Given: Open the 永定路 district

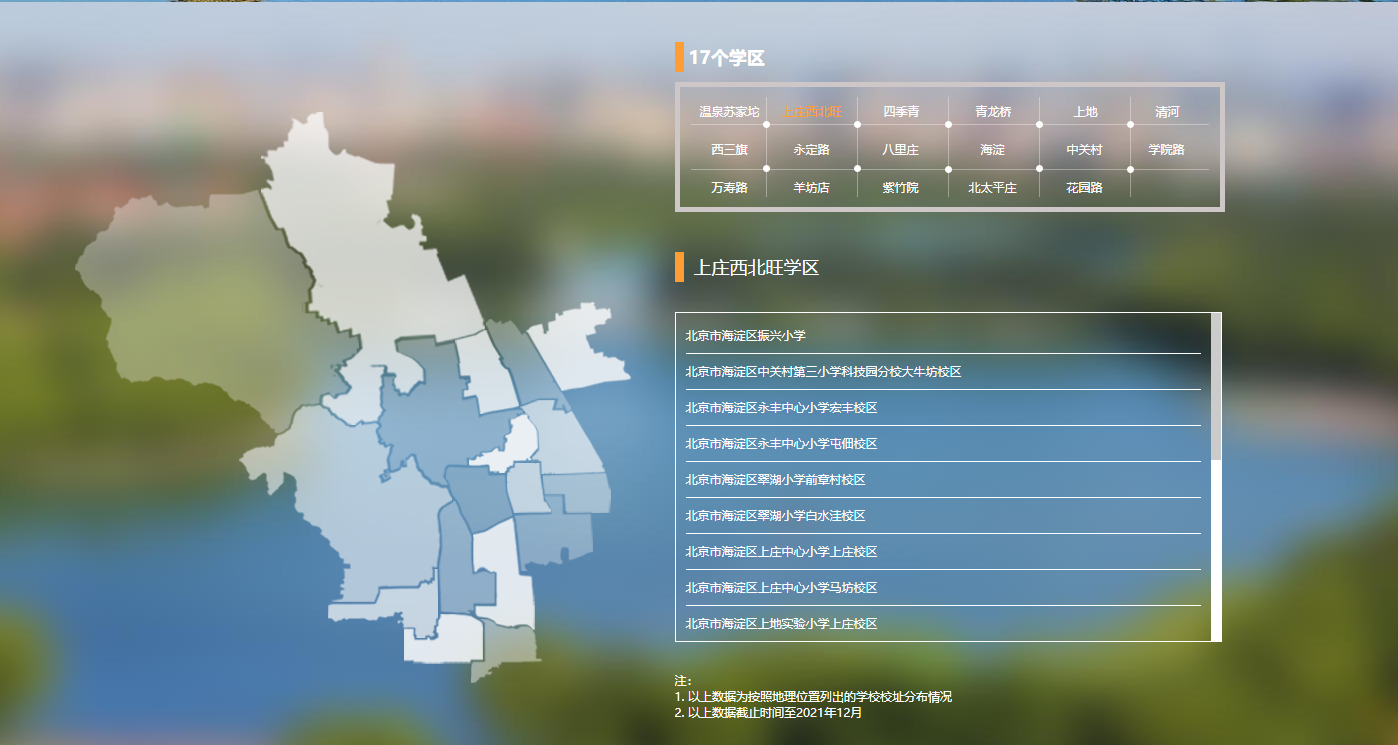Looking at the screenshot, I should tap(811, 150).
